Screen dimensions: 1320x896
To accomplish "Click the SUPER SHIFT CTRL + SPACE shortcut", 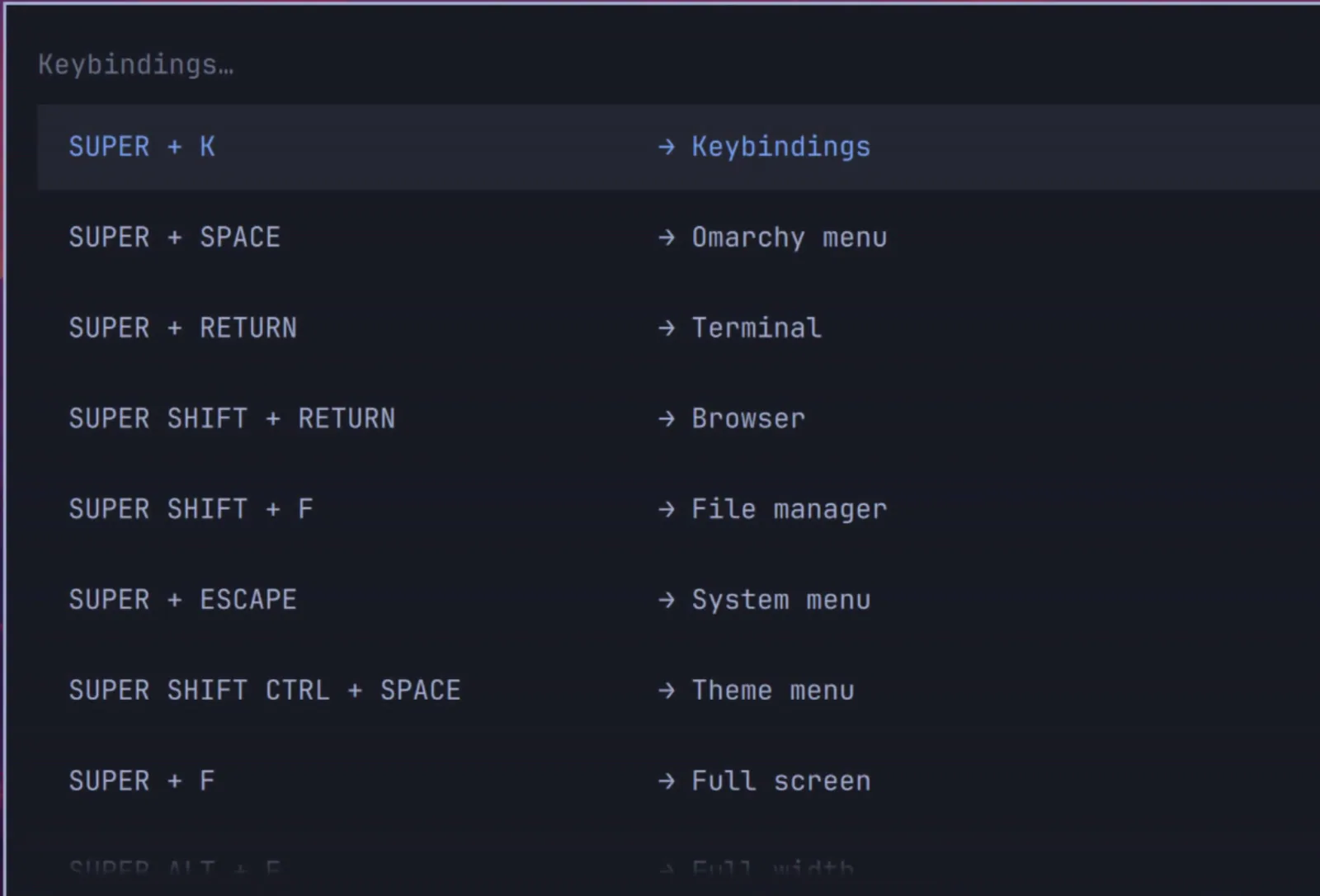I will click(265, 691).
